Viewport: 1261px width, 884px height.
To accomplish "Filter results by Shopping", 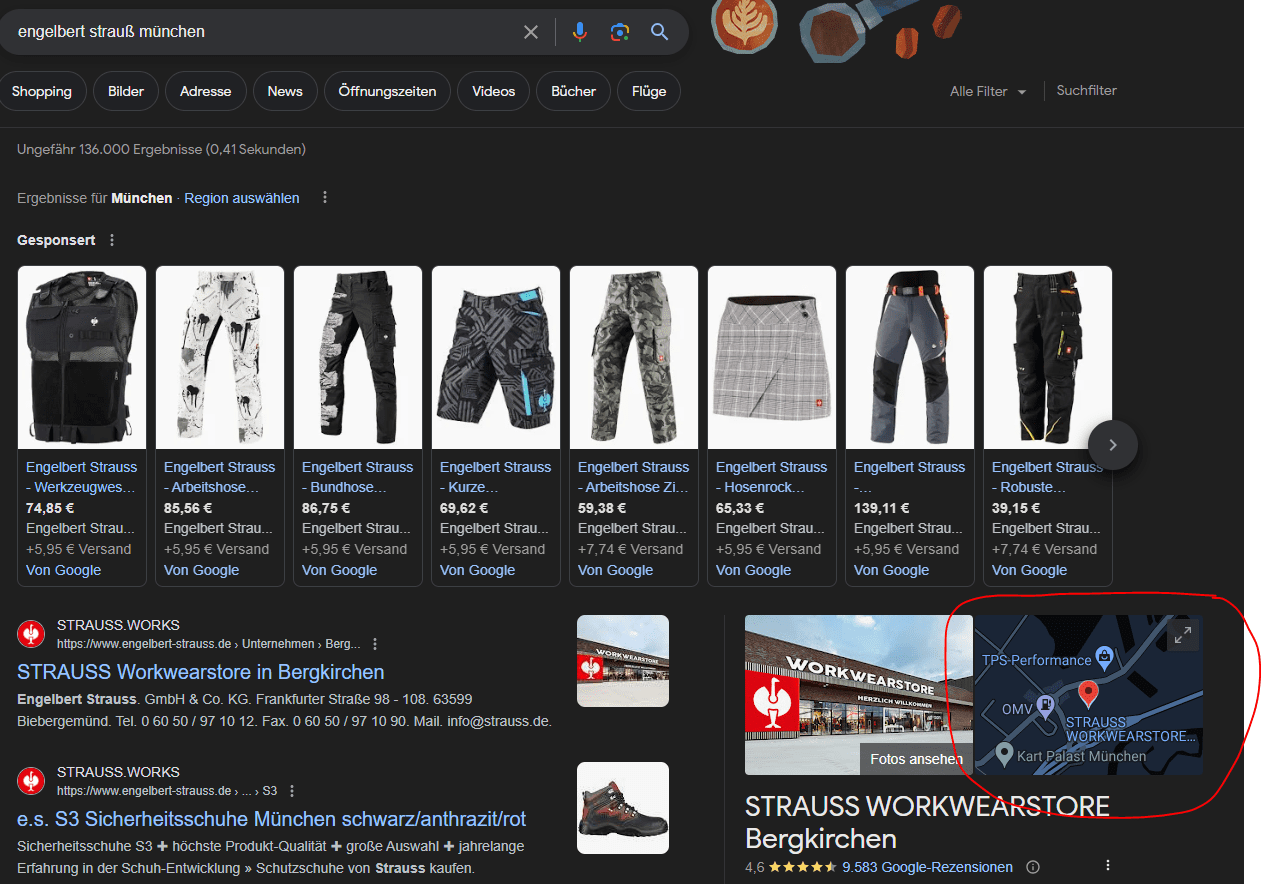I will [x=42, y=91].
